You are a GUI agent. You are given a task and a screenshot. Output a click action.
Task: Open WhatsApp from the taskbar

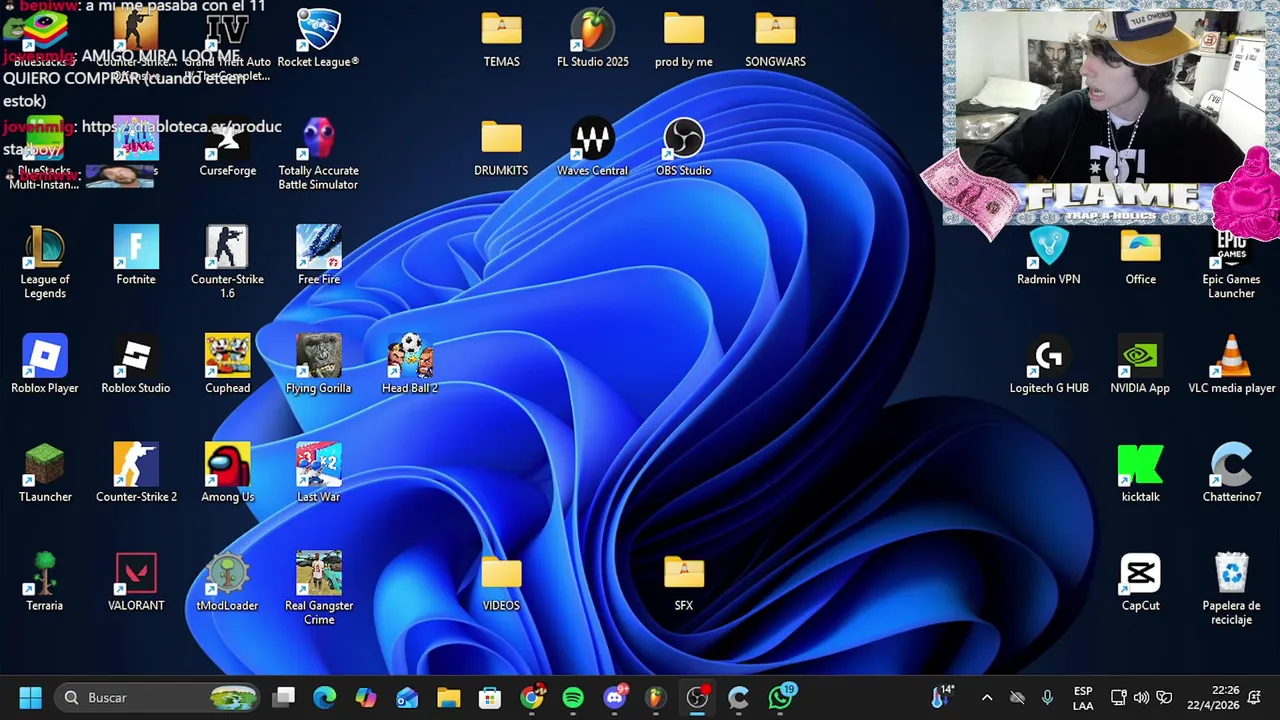[780, 697]
